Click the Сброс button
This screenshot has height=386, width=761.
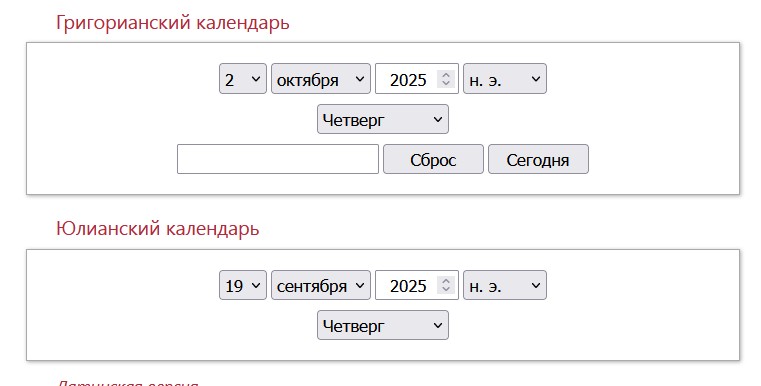(433, 159)
